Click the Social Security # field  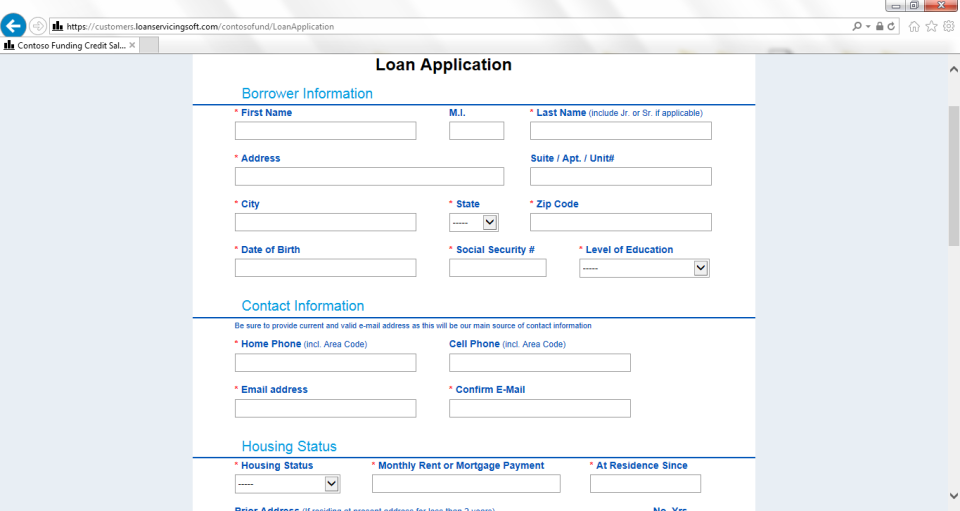coord(498,267)
